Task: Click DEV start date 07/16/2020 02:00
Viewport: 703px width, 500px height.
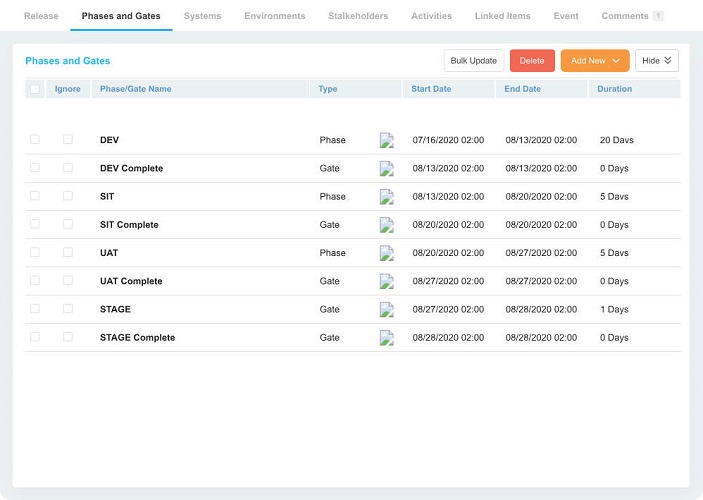Action: pos(448,140)
